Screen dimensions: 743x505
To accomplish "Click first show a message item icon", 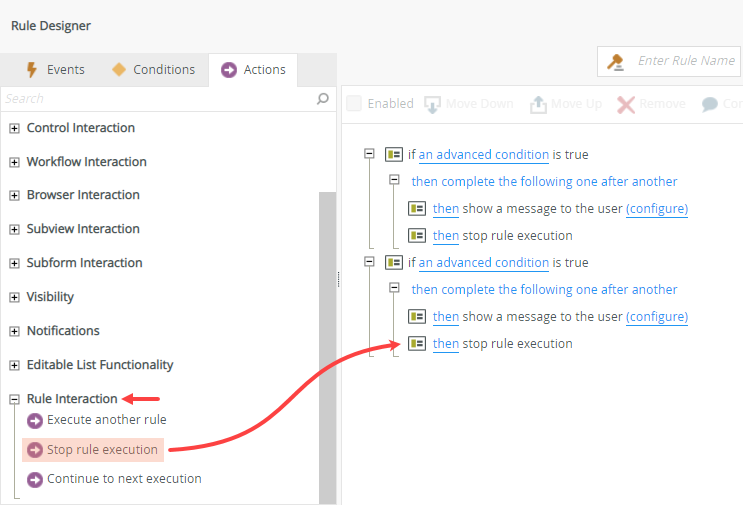I will coord(417,208).
